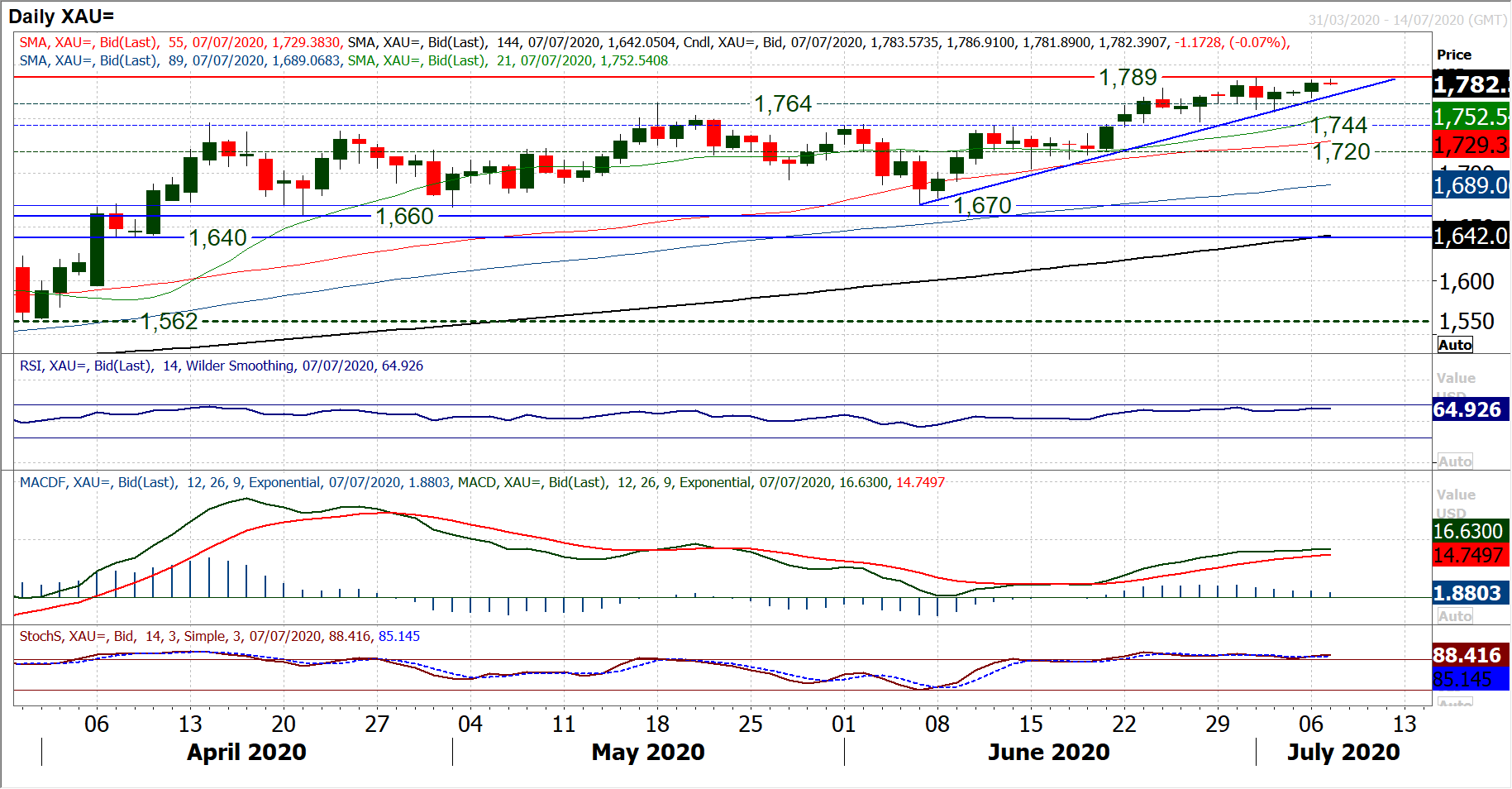The height and width of the screenshot is (789, 1512).
Task: Select the blue 1,689.0 SMA price tag
Action: (x=1471, y=186)
